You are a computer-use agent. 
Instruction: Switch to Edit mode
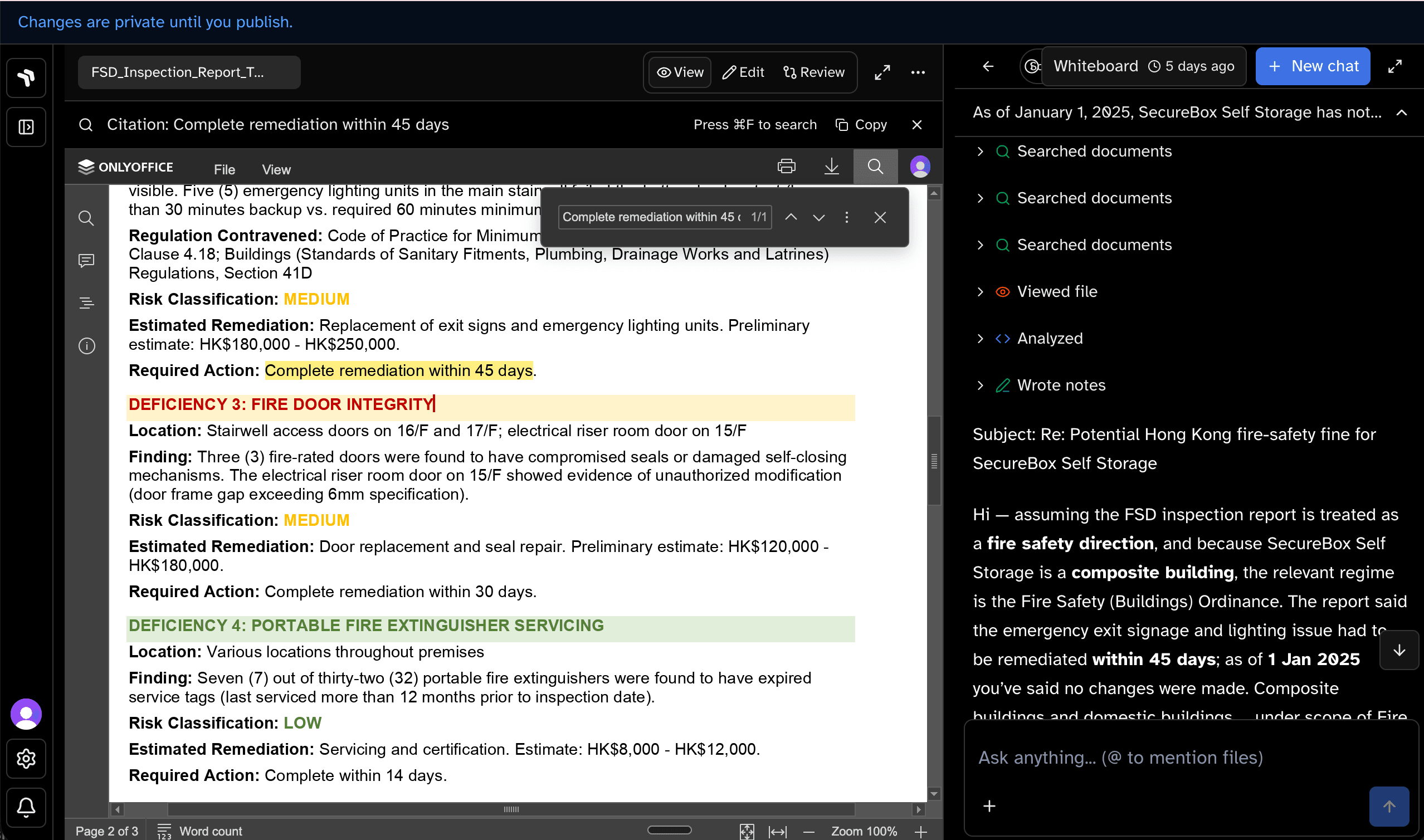pyautogui.click(x=743, y=72)
